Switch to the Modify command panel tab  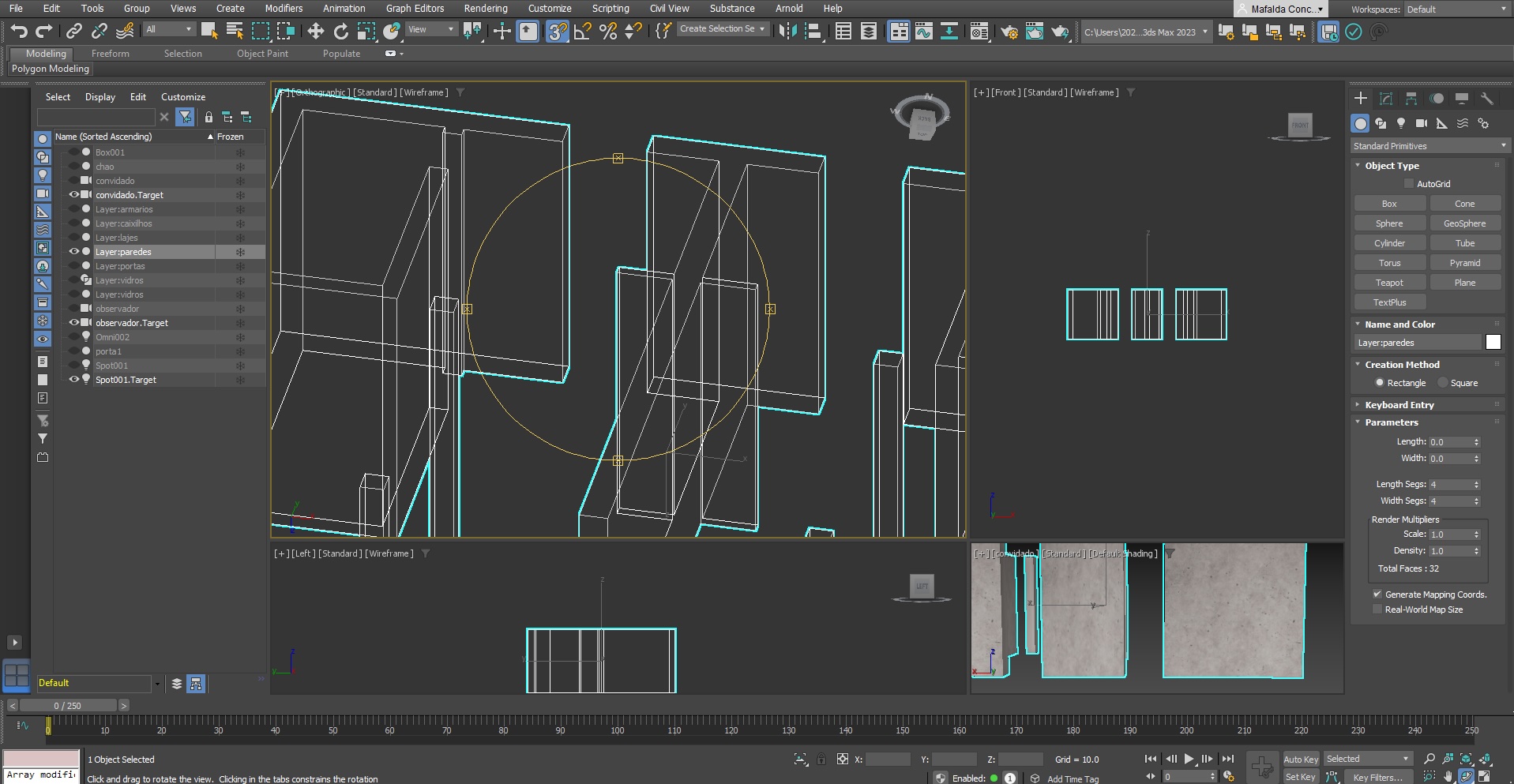[1385, 99]
